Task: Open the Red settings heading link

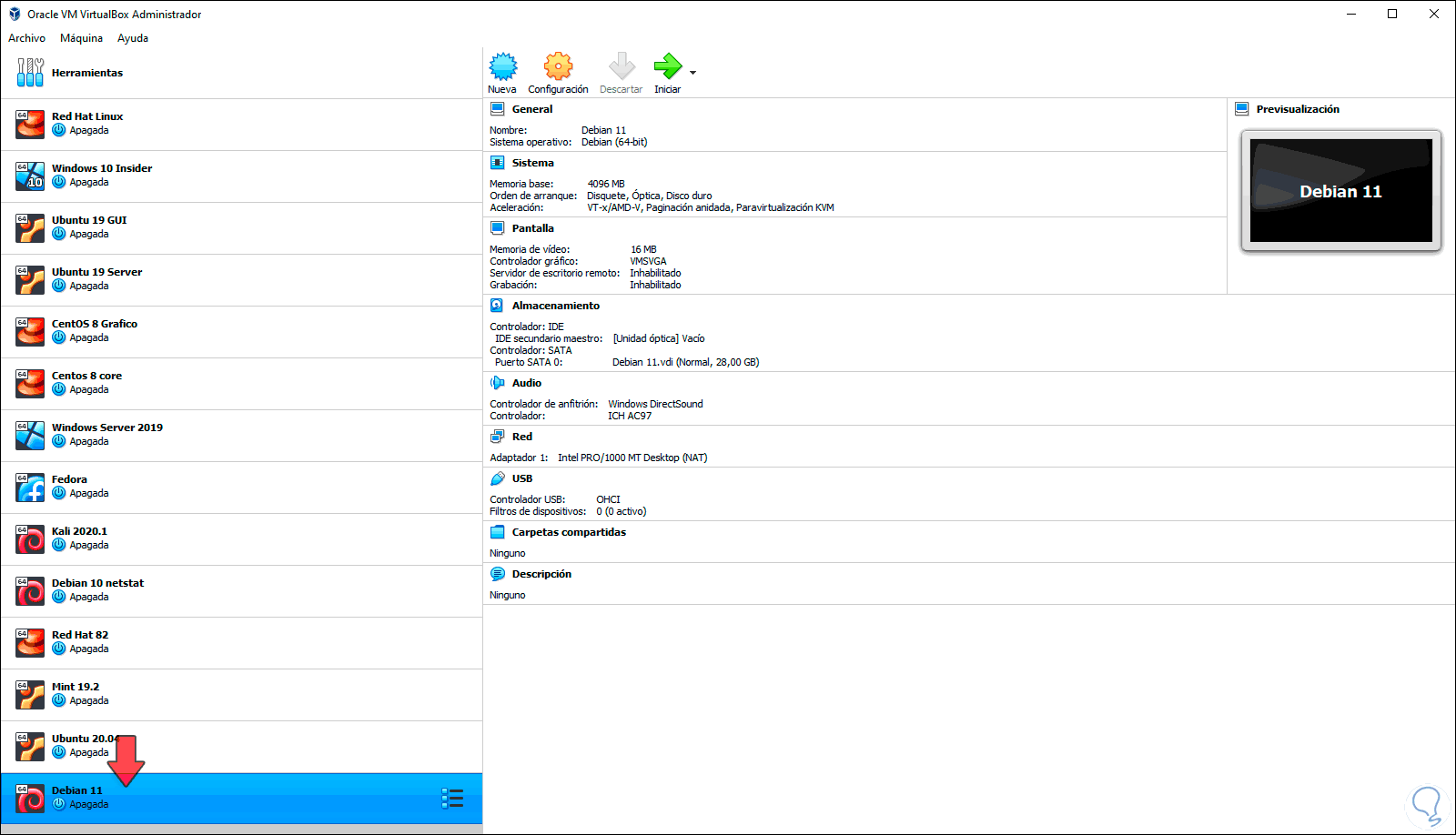Action: pos(522,437)
